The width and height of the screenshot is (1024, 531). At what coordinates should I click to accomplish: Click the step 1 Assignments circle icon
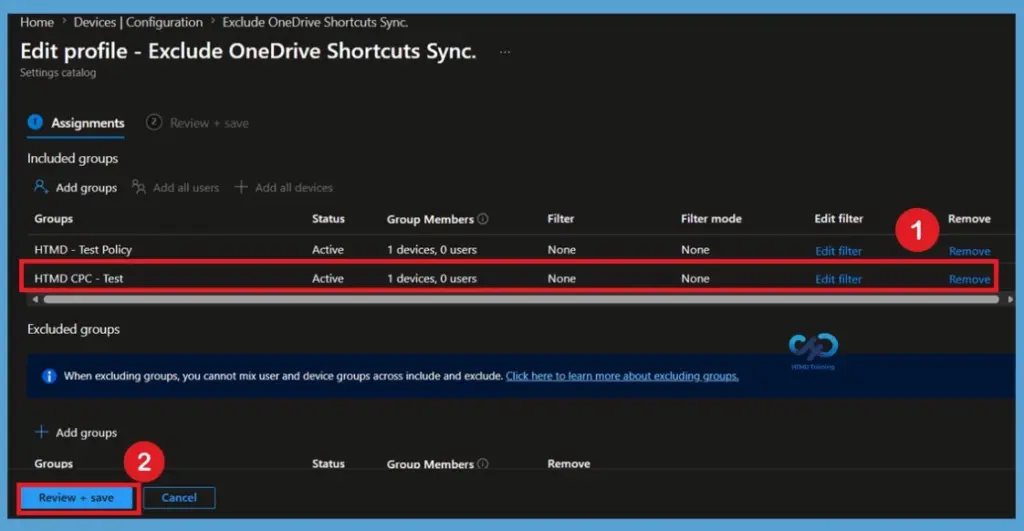coord(35,122)
